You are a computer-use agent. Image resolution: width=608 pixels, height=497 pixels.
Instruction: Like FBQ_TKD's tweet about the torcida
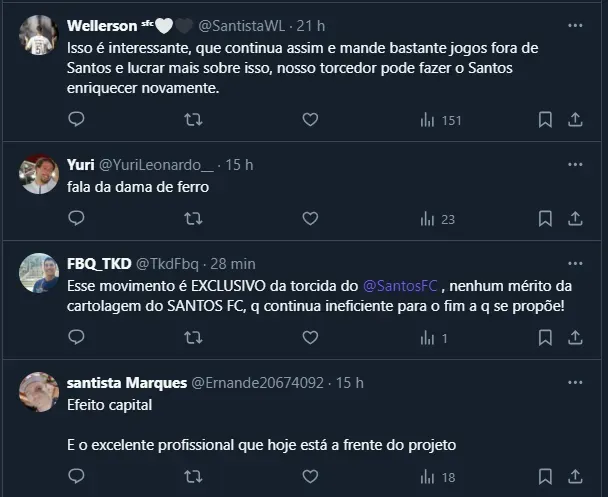310,338
